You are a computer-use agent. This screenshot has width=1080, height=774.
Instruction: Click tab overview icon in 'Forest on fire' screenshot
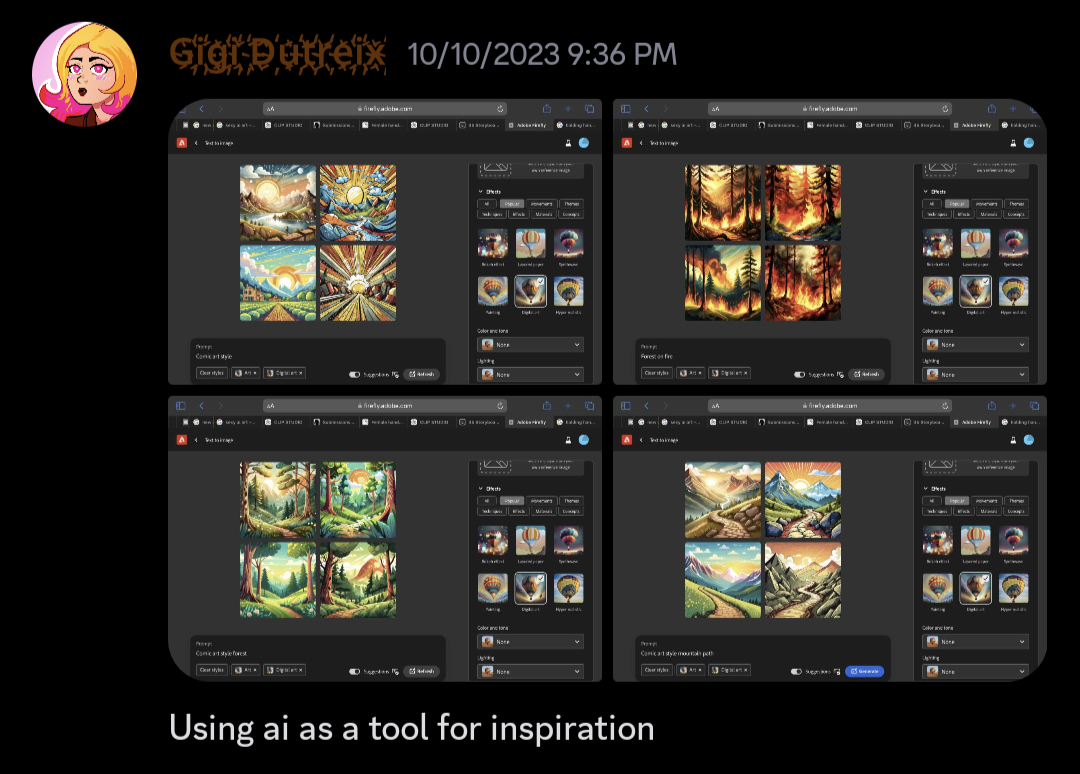point(1035,109)
